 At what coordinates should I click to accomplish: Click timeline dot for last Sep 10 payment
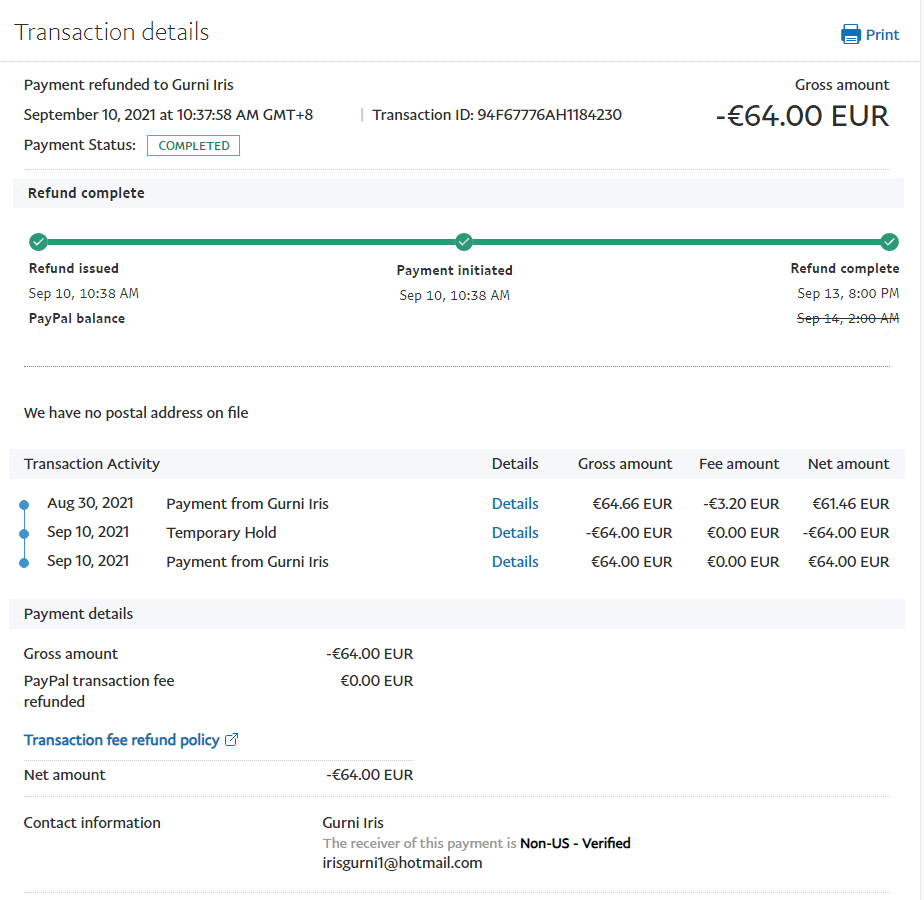pos(25,563)
